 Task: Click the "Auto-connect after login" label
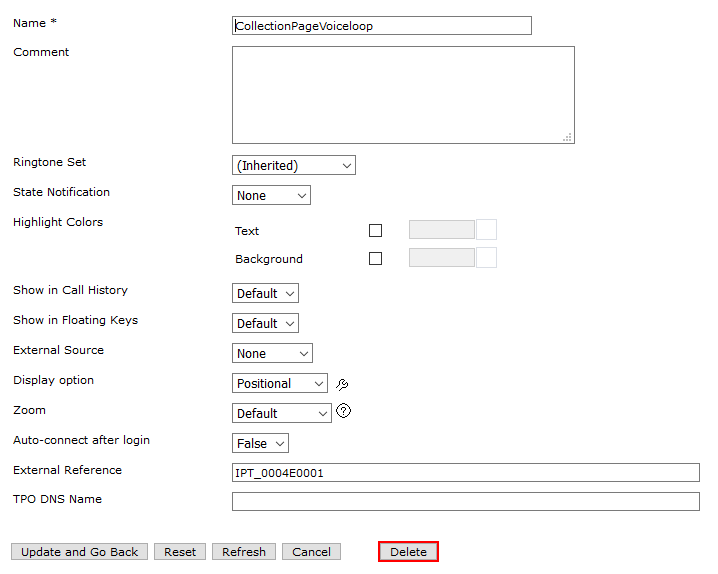tap(82, 440)
